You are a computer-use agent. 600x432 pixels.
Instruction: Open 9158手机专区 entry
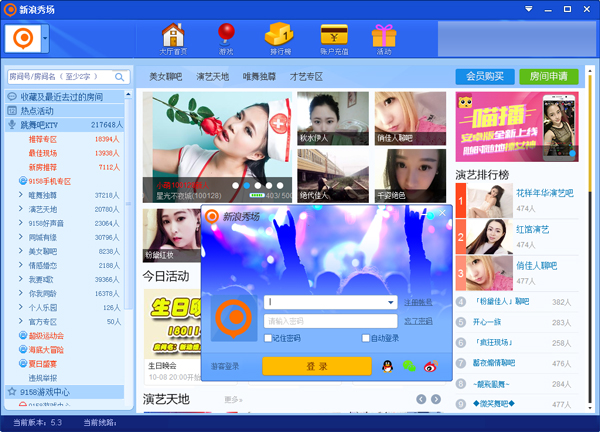(x=49, y=181)
